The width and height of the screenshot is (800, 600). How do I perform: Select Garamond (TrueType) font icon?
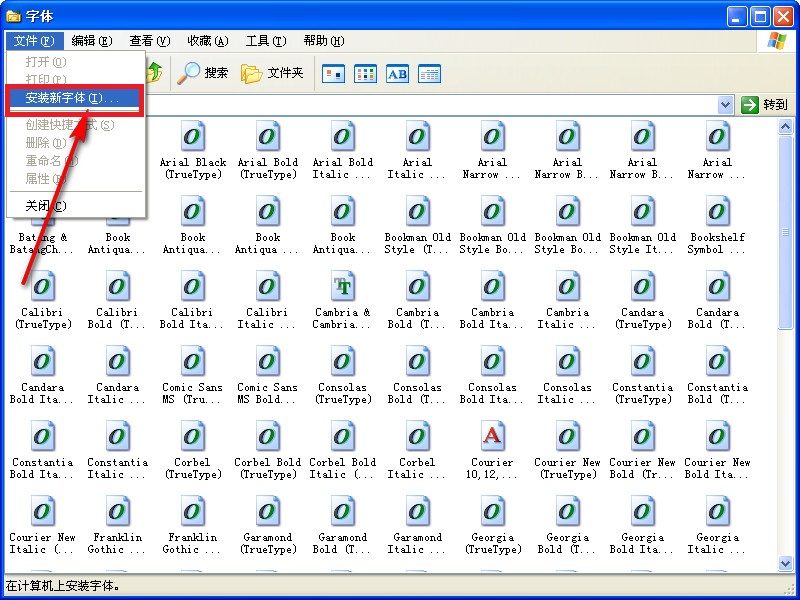click(267, 511)
